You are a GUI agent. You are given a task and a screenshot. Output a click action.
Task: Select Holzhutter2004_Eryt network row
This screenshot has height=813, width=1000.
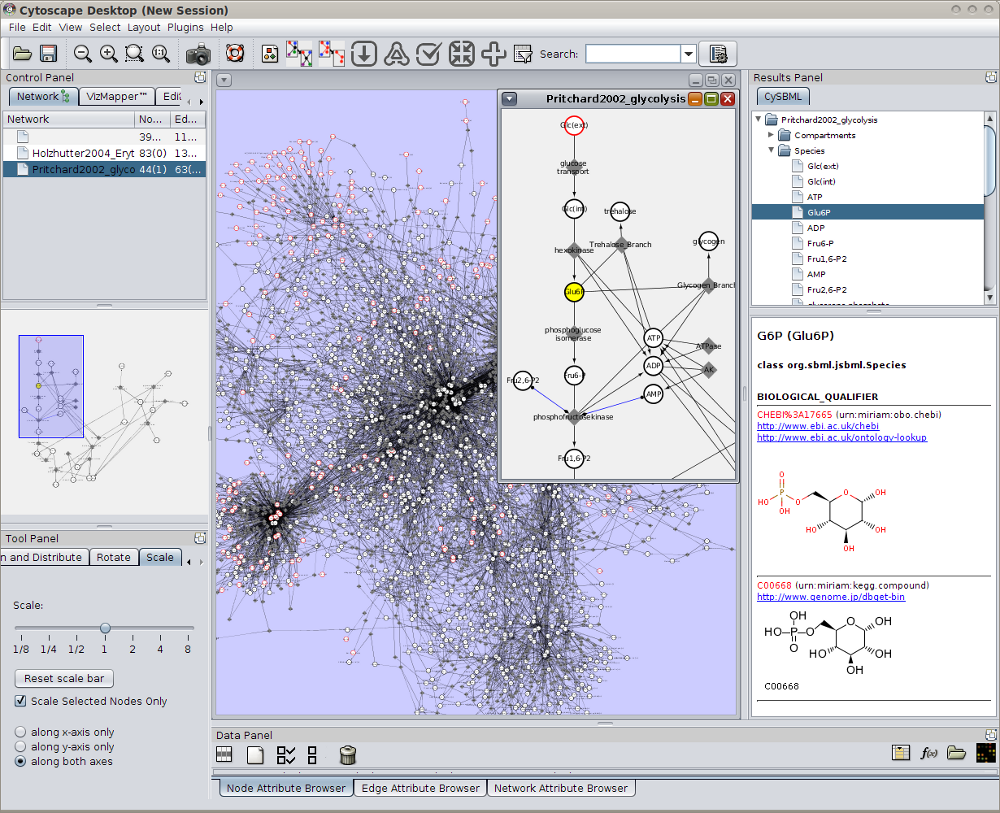105,153
